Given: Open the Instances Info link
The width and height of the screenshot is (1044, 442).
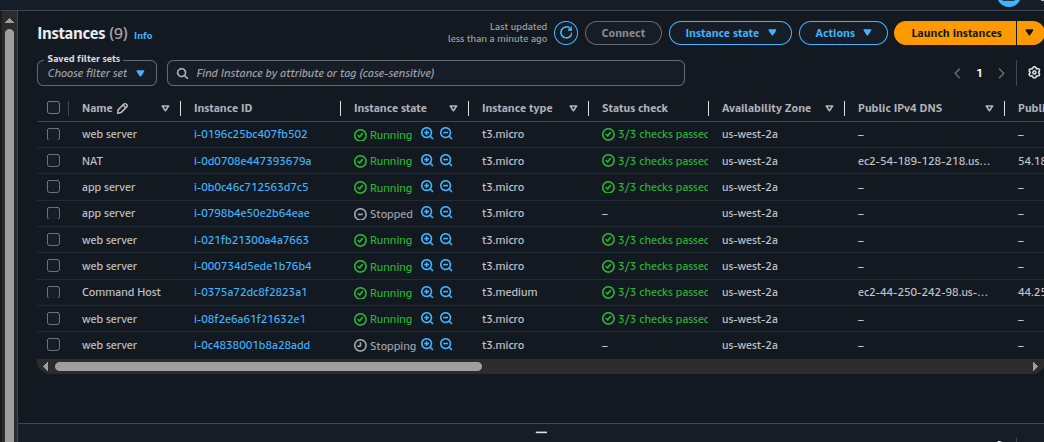Looking at the screenshot, I should [x=143, y=36].
